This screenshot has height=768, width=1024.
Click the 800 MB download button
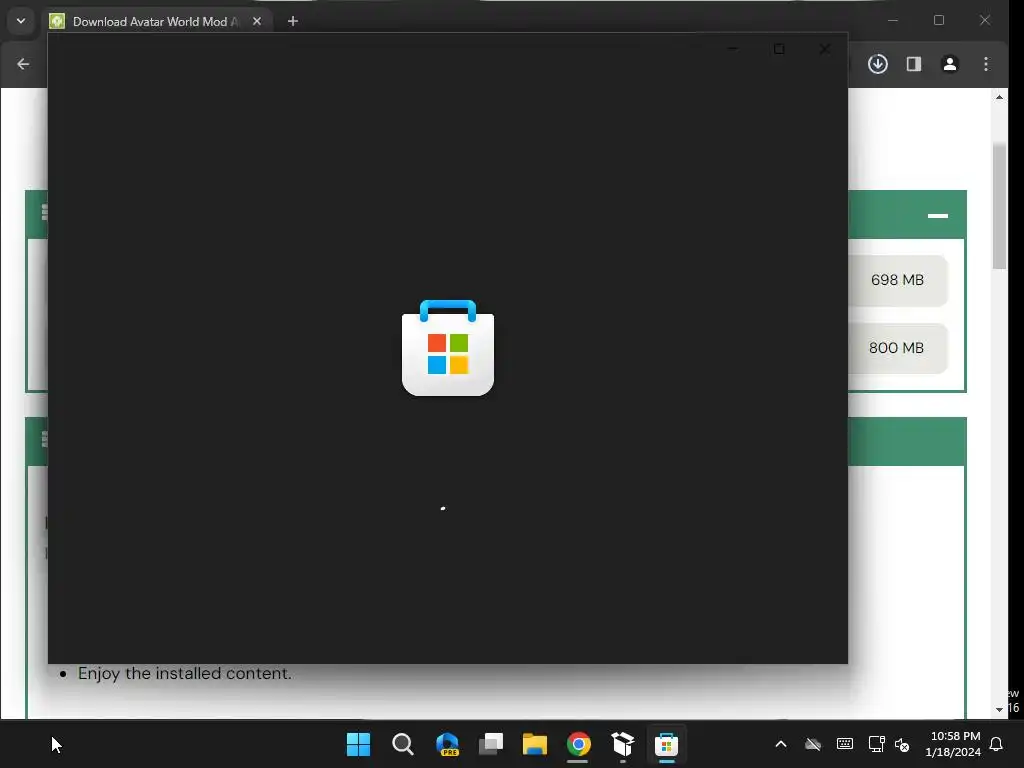897,348
